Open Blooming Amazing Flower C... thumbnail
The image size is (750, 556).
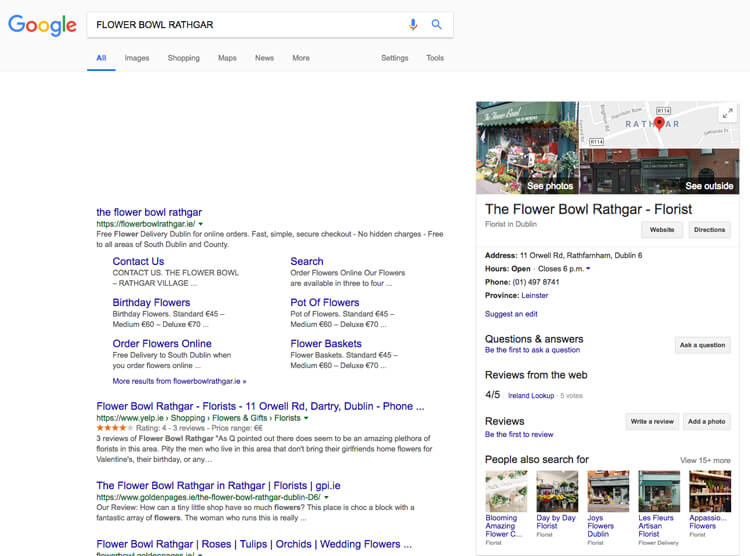[x=506, y=491]
